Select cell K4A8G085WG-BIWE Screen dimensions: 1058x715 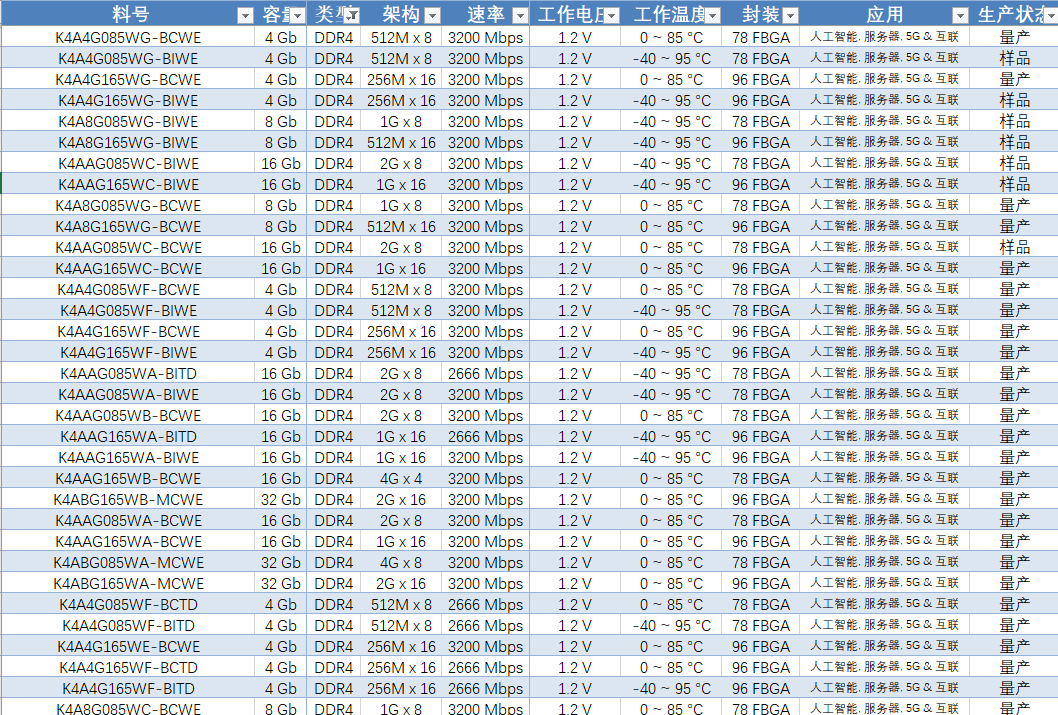click(128, 121)
